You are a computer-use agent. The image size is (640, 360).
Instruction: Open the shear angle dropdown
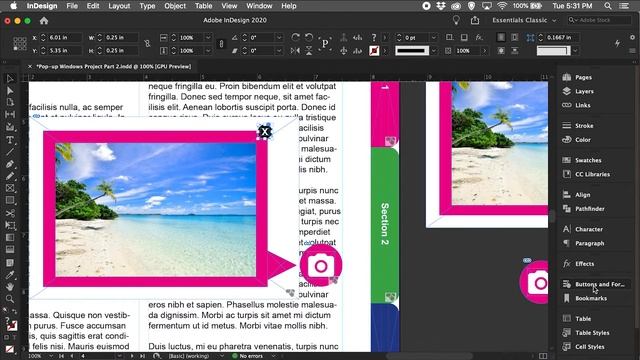coord(279,51)
